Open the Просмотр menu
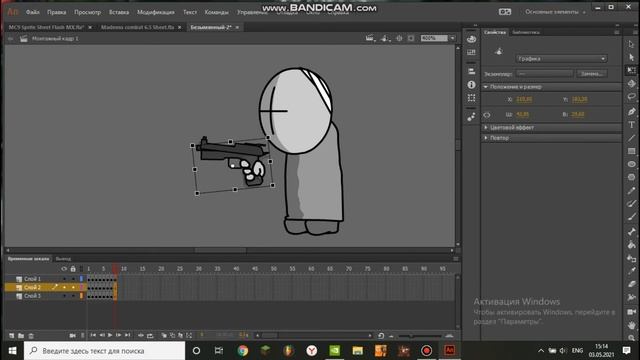Screen dimensions: 640x360 click(x=87, y=12)
